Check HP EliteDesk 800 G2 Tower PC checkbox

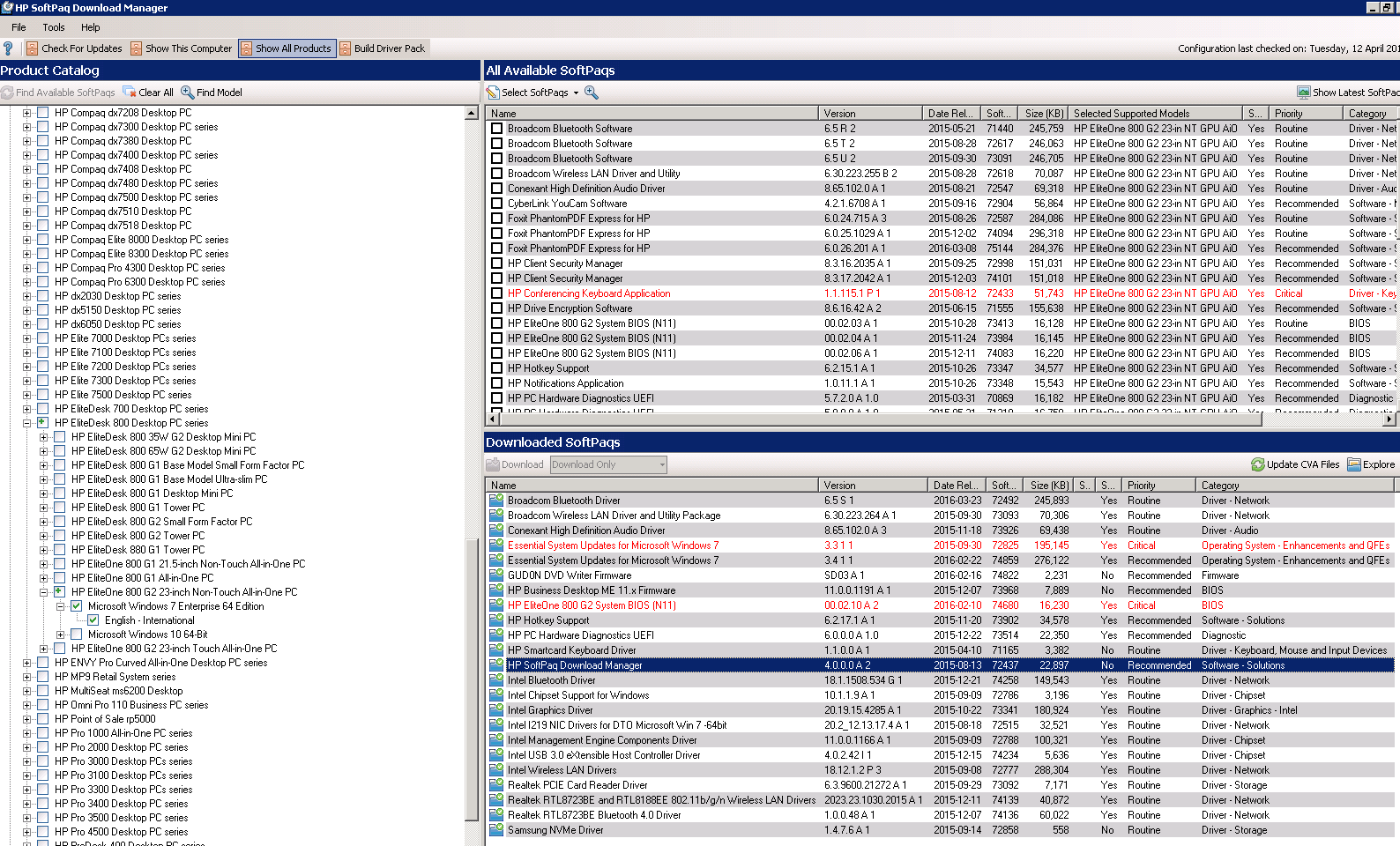pos(60,536)
